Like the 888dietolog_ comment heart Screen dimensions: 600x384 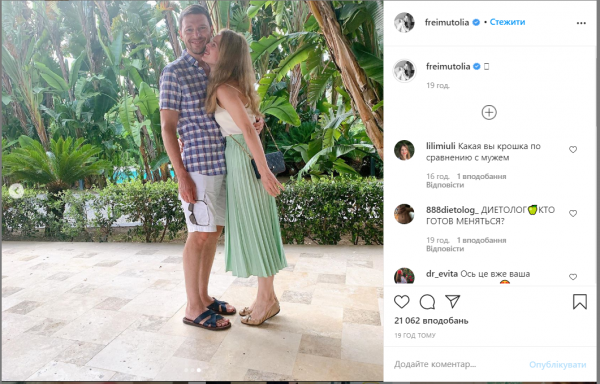coord(572,213)
